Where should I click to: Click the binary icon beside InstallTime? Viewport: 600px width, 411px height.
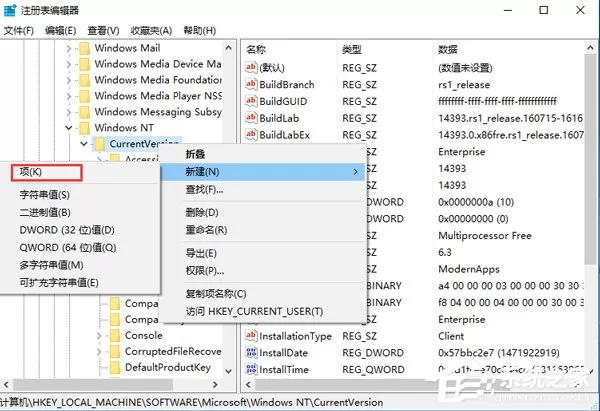point(251,369)
